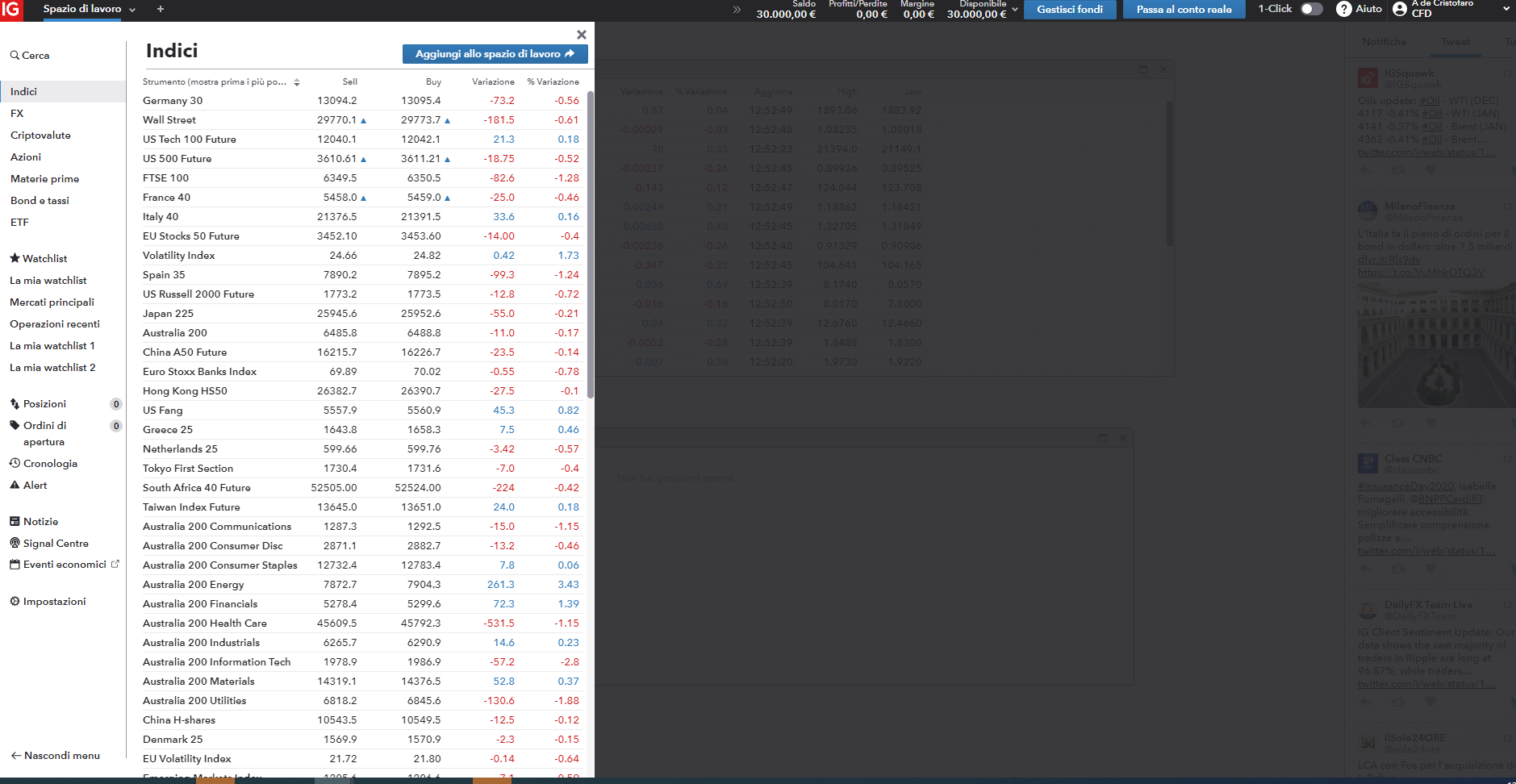Add a new workspace with plus icon

[x=161, y=9]
